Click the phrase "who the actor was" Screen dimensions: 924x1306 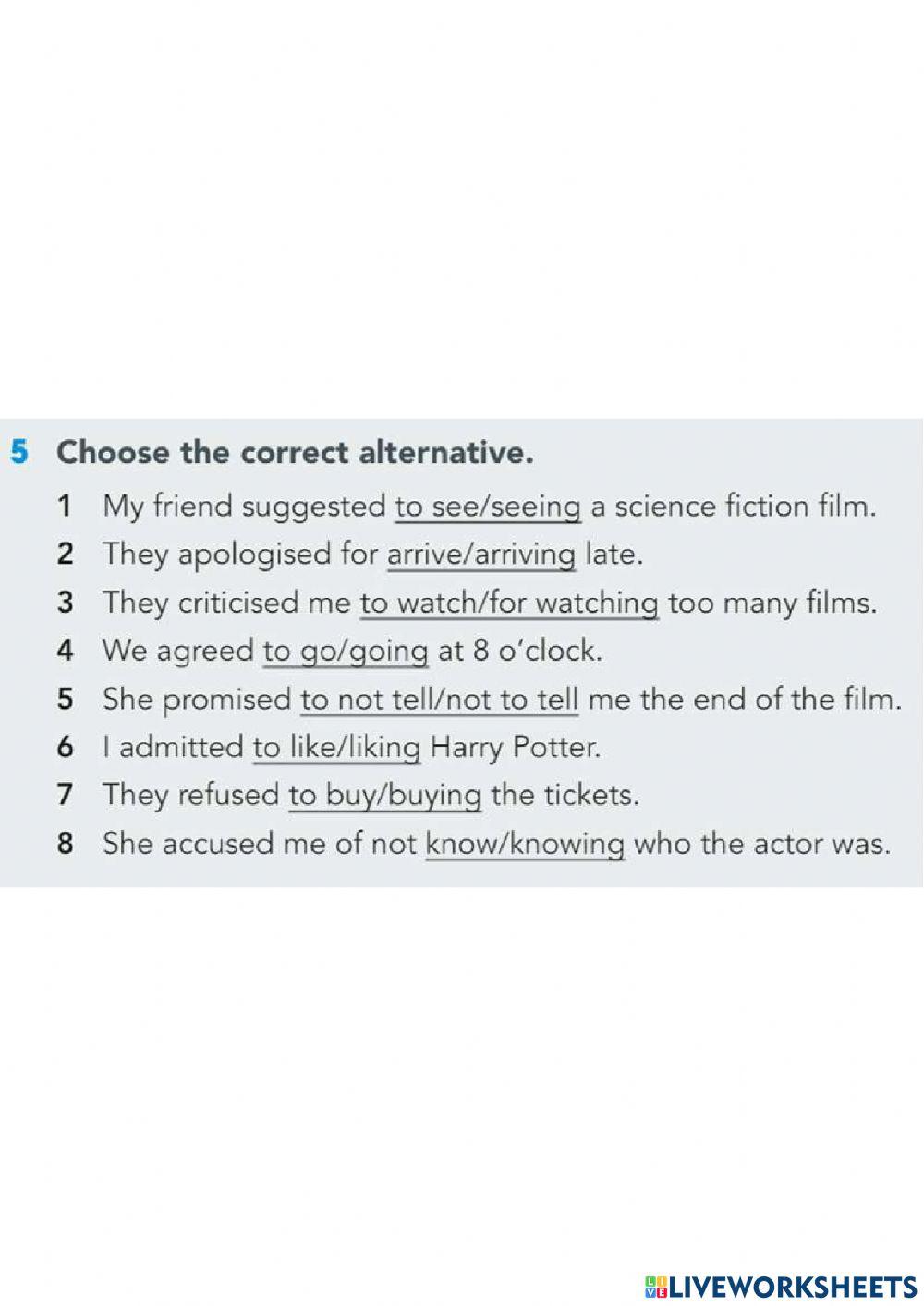[x=761, y=843]
